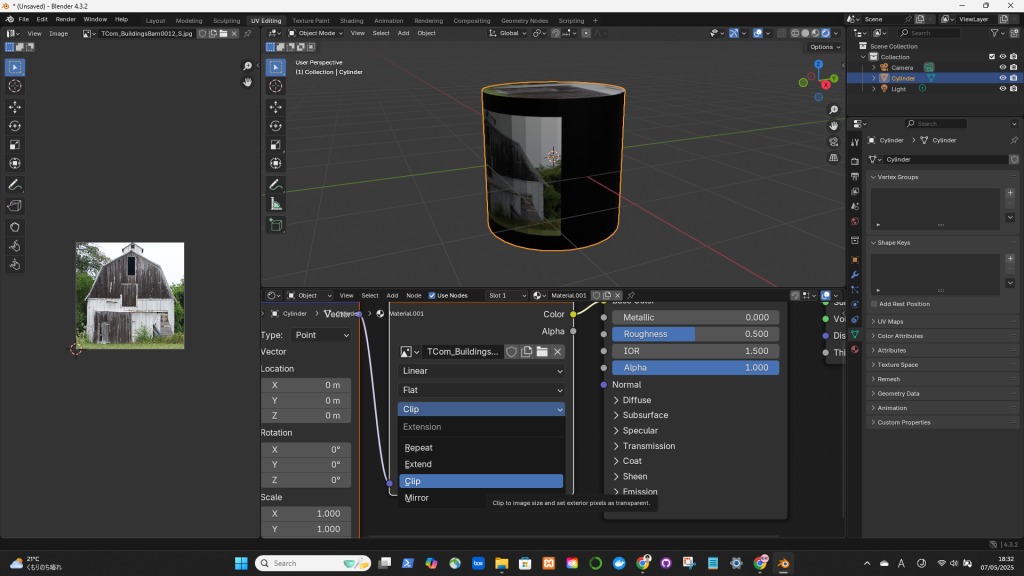
Task: Choose the Scale tool in the UV editor
Action: pyautogui.click(x=15, y=145)
